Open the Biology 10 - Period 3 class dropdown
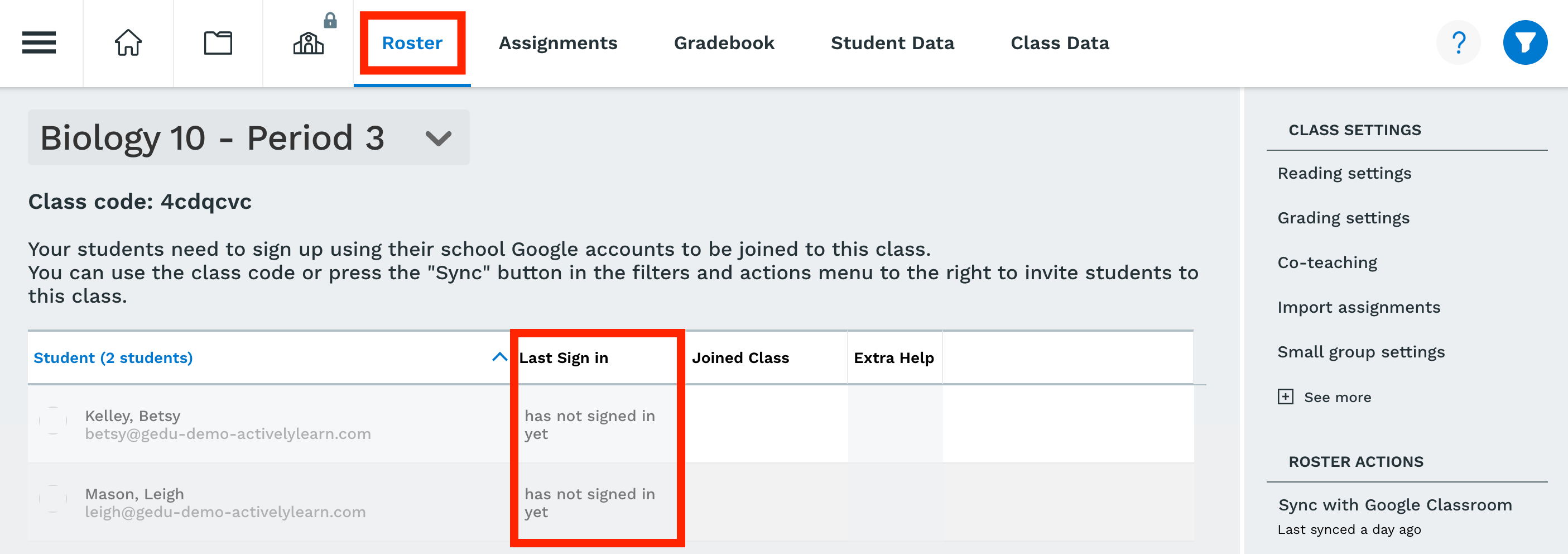The width and height of the screenshot is (1568, 554). tap(248, 137)
